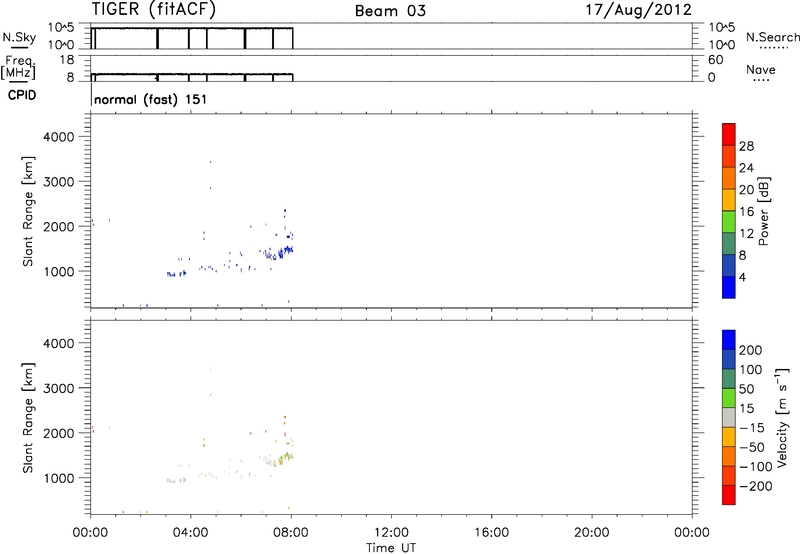Click the 17/Aug/2012 date label
Screen dimensions: 800x554
638,10
